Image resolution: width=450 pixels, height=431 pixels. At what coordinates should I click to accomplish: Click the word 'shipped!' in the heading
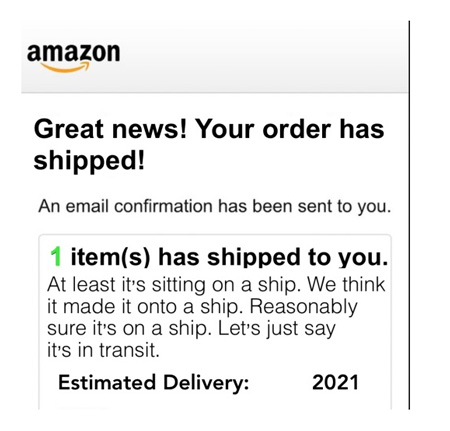[89, 161]
